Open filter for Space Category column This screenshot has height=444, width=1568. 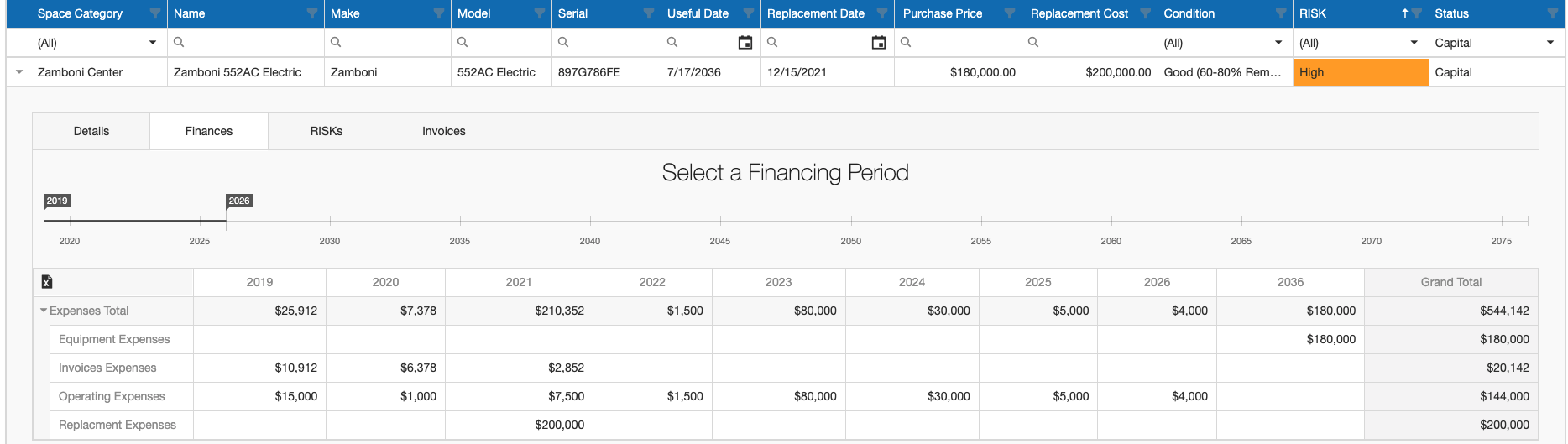click(x=155, y=13)
